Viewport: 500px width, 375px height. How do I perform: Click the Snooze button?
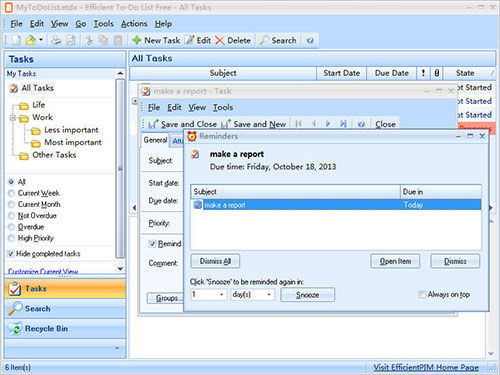[308, 295]
